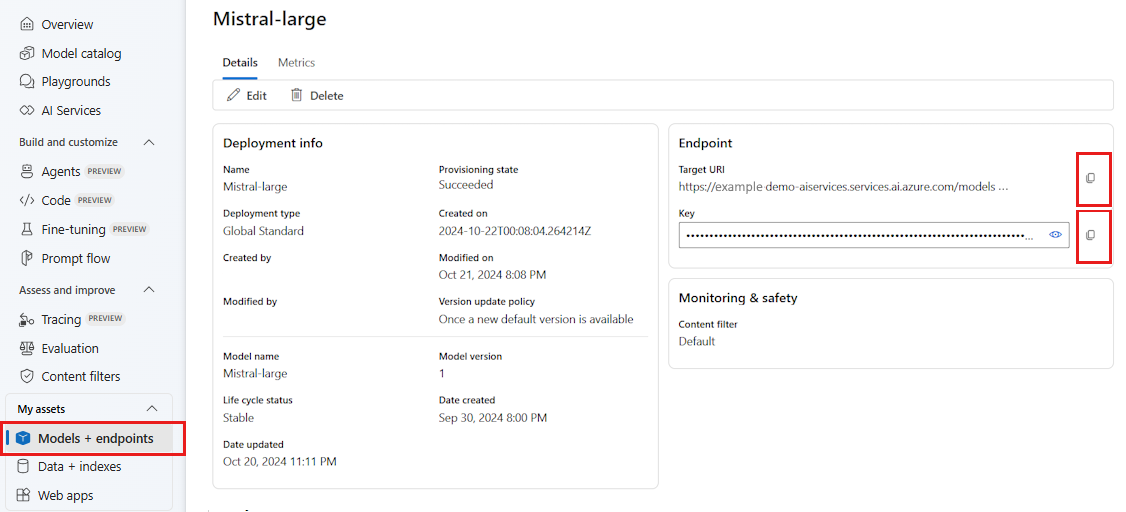Image resolution: width=1126 pixels, height=512 pixels.
Task: Click the Agents robot icon
Action: [x=27, y=172]
